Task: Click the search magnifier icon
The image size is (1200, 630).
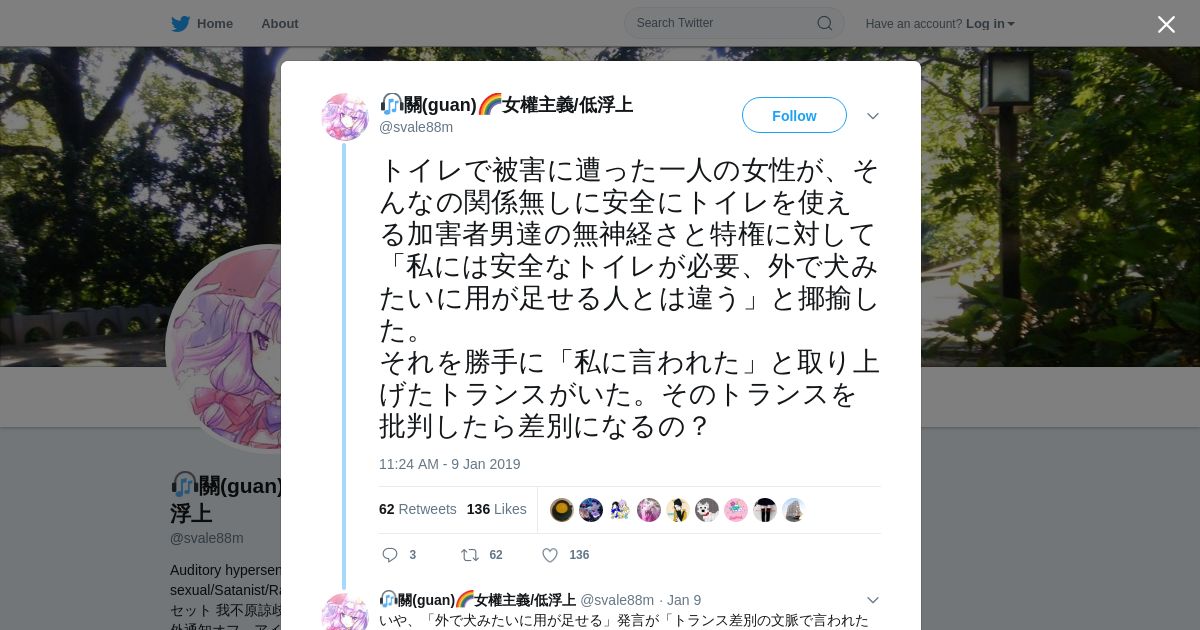Action: [825, 23]
